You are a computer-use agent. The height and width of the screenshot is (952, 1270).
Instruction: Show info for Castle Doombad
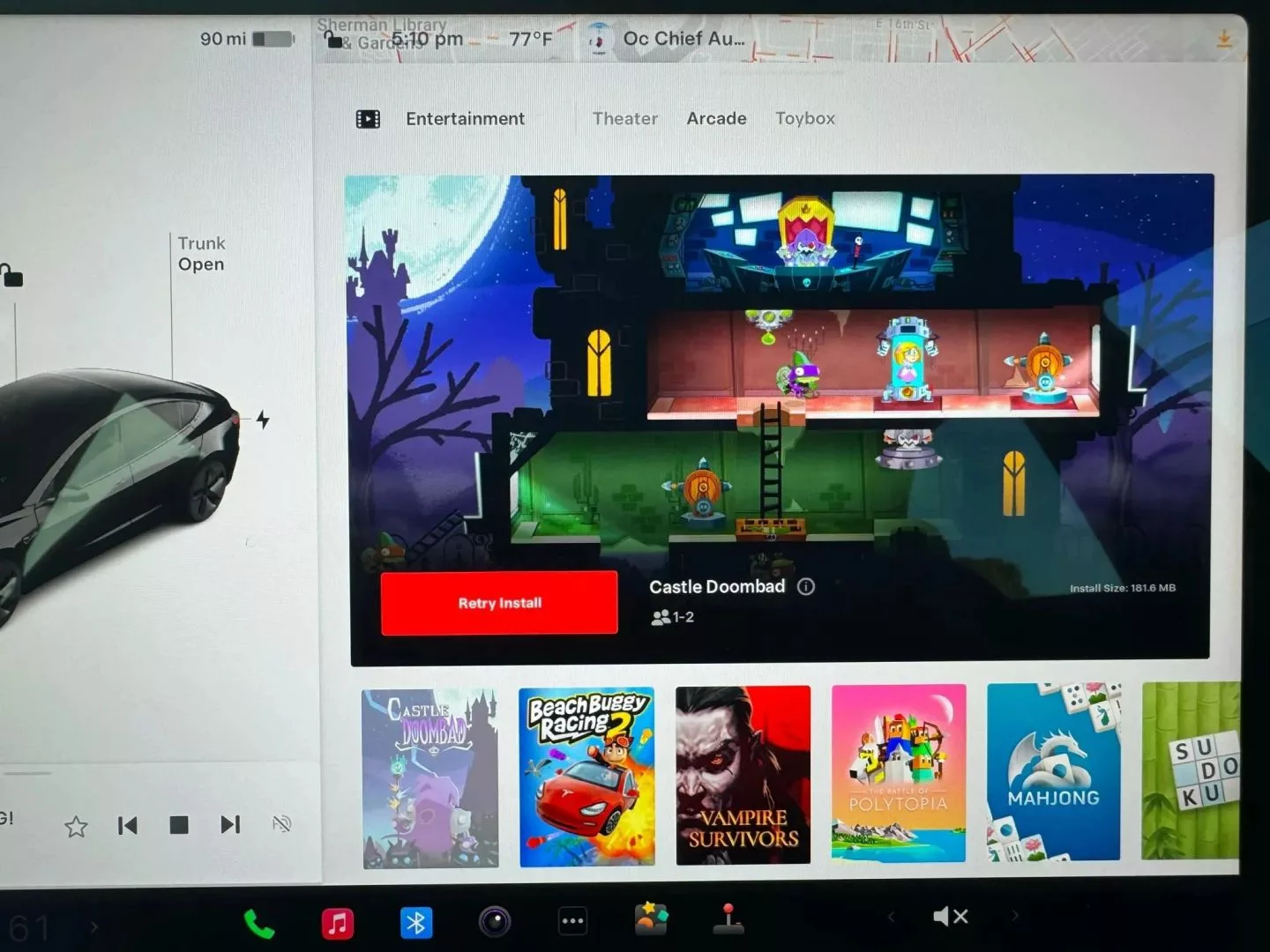click(806, 587)
